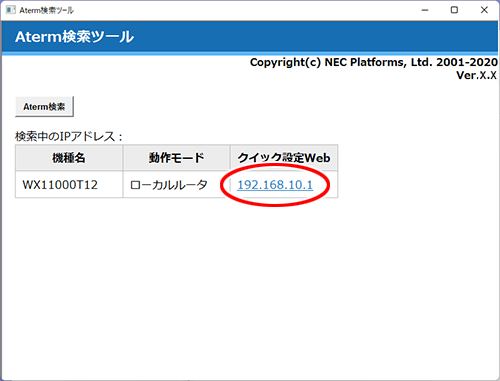Screen dimensions: 500x381
Task: Click the NEC Platforms copyright text
Action: (x=374, y=62)
